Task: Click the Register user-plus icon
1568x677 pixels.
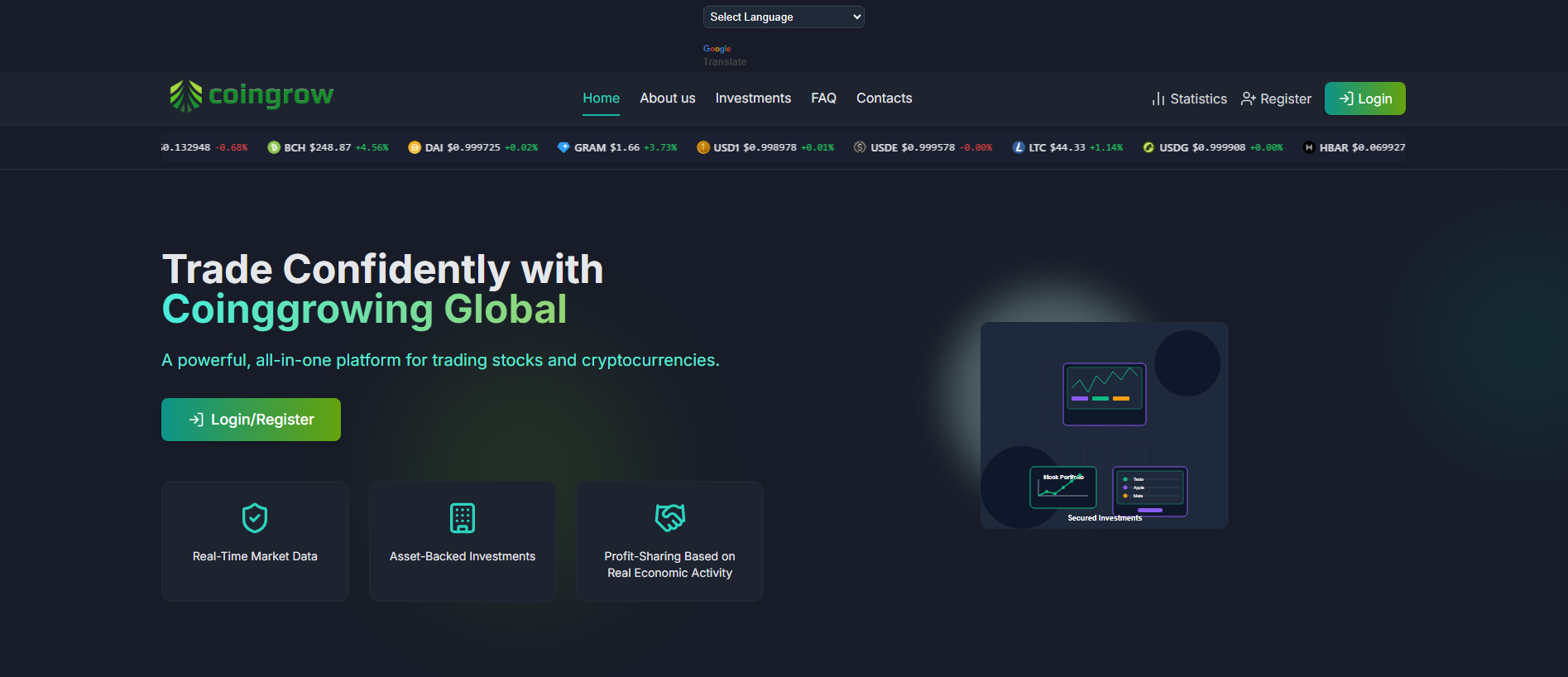Action: point(1249,98)
